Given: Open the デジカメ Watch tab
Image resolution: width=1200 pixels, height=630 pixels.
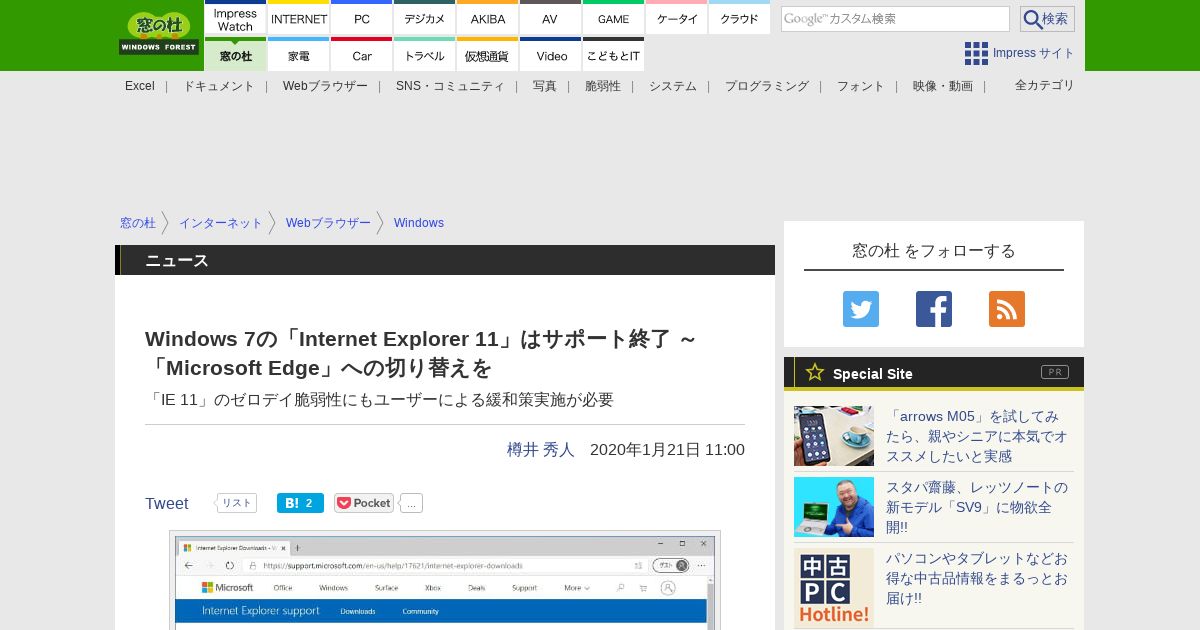Looking at the screenshot, I should [425, 19].
